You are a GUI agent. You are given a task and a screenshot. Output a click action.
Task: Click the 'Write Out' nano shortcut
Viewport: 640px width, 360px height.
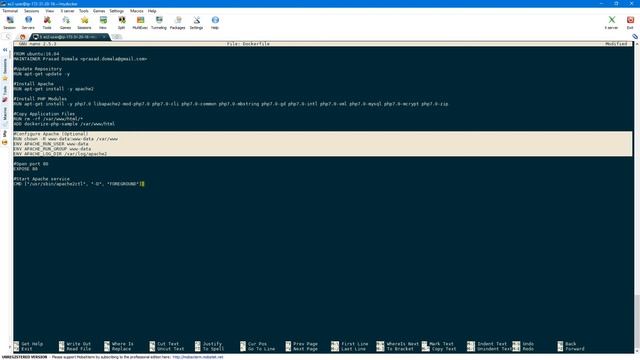[x=75, y=344]
